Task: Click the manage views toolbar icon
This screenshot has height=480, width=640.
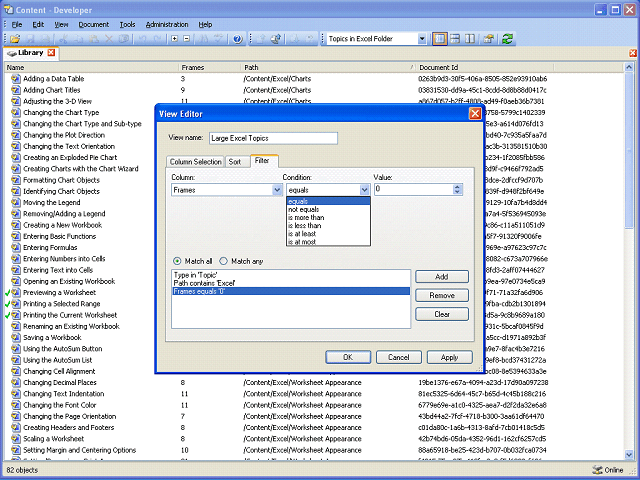Action: pyautogui.click(x=489, y=39)
